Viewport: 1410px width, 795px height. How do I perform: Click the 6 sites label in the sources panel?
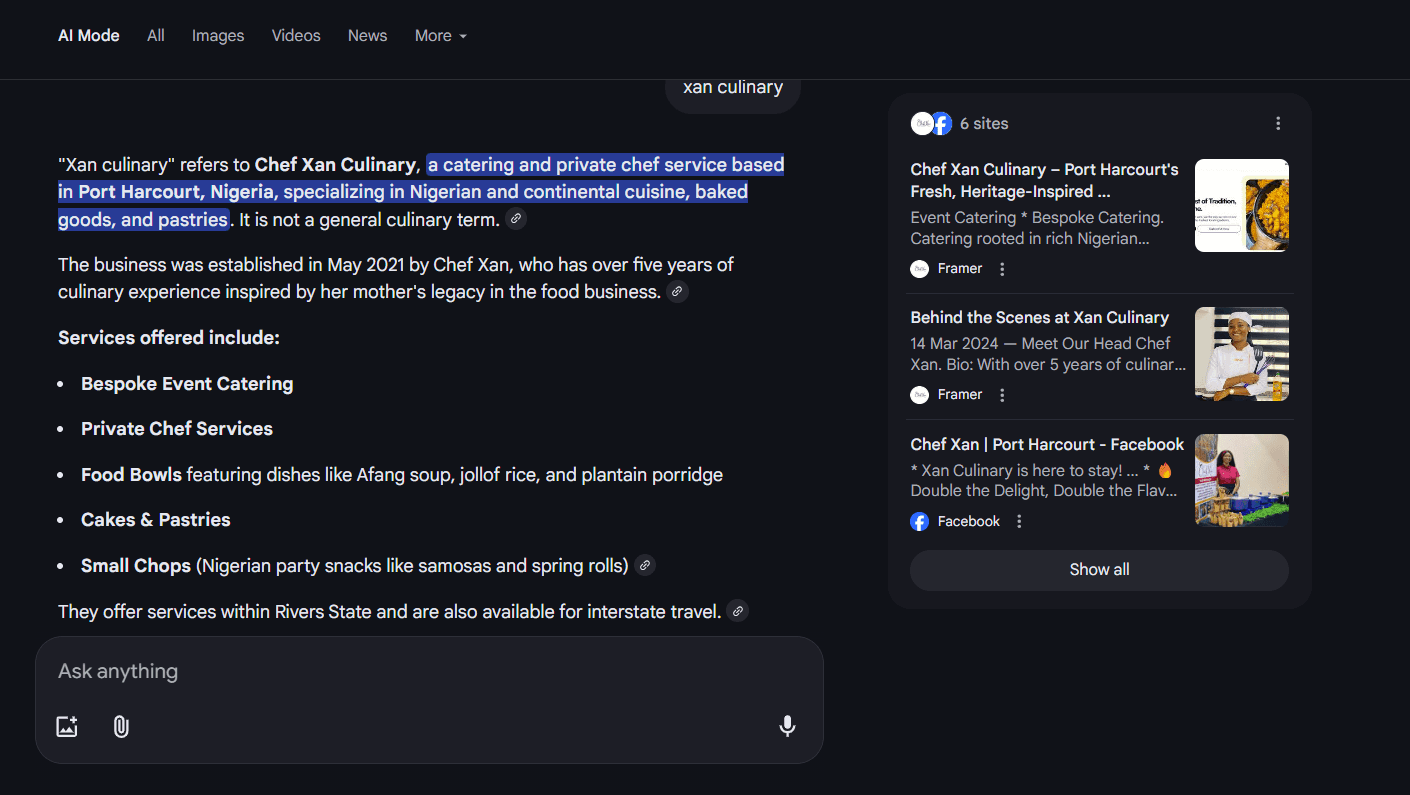(x=984, y=123)
